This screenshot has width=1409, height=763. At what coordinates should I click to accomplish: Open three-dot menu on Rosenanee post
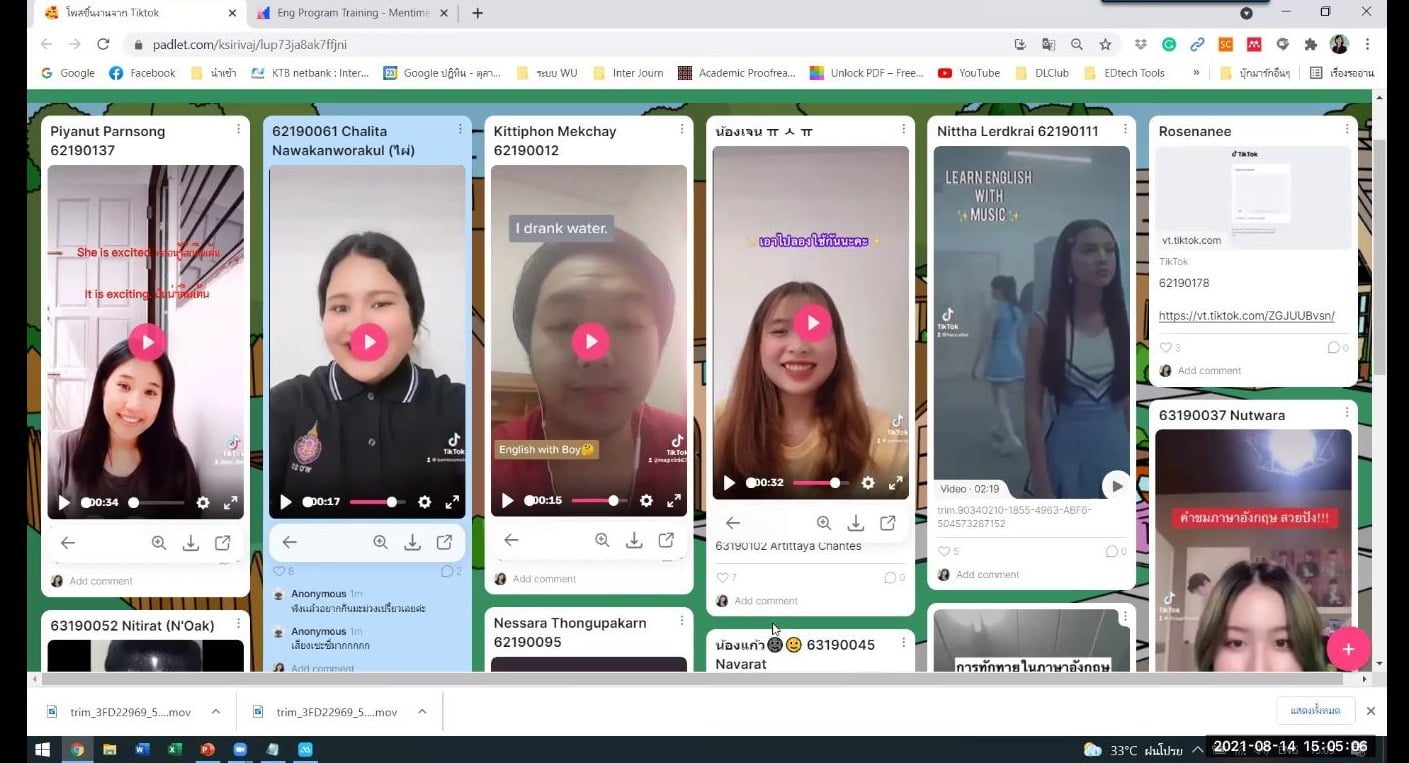pos(1346,130)
